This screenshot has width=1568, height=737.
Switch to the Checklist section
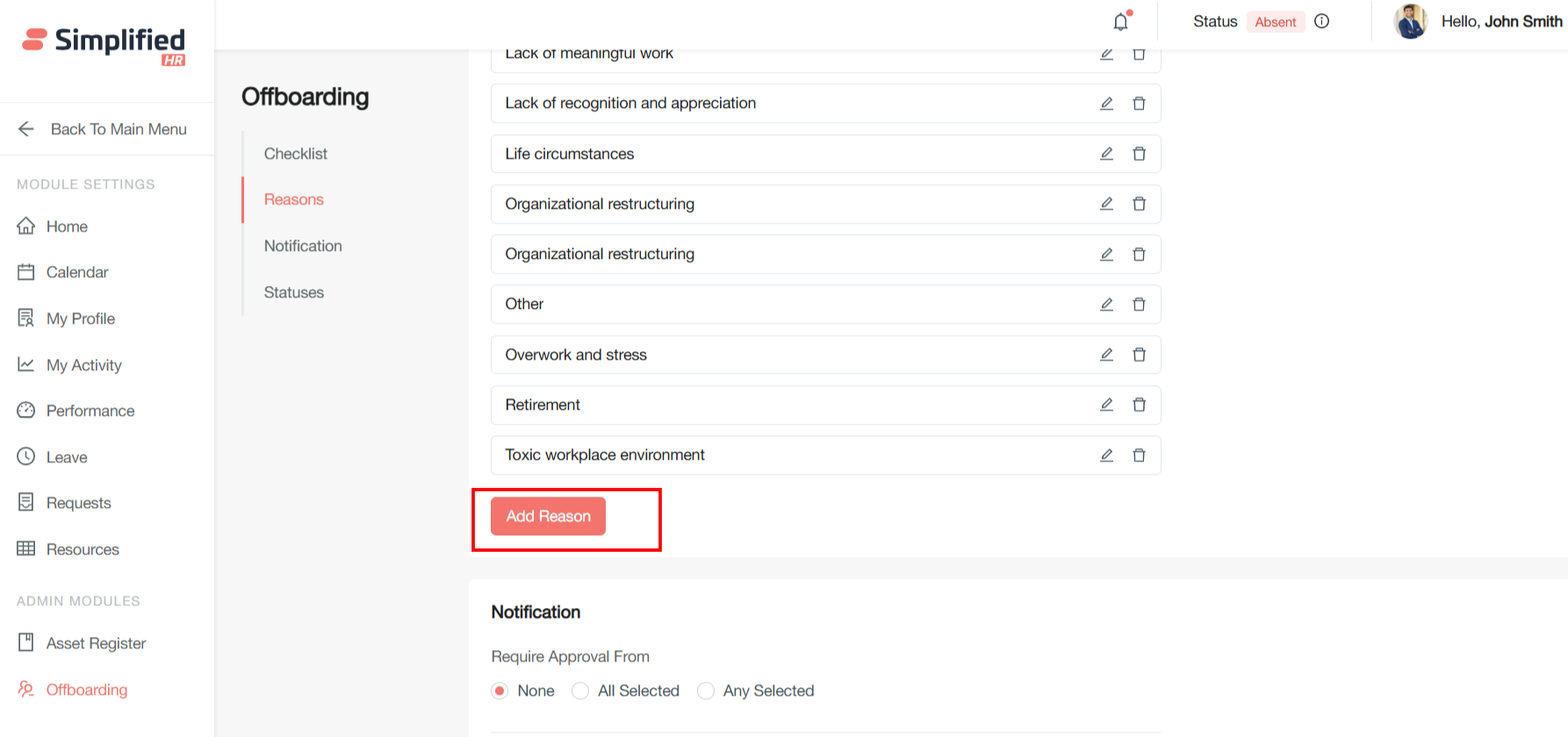coord(295,154)
